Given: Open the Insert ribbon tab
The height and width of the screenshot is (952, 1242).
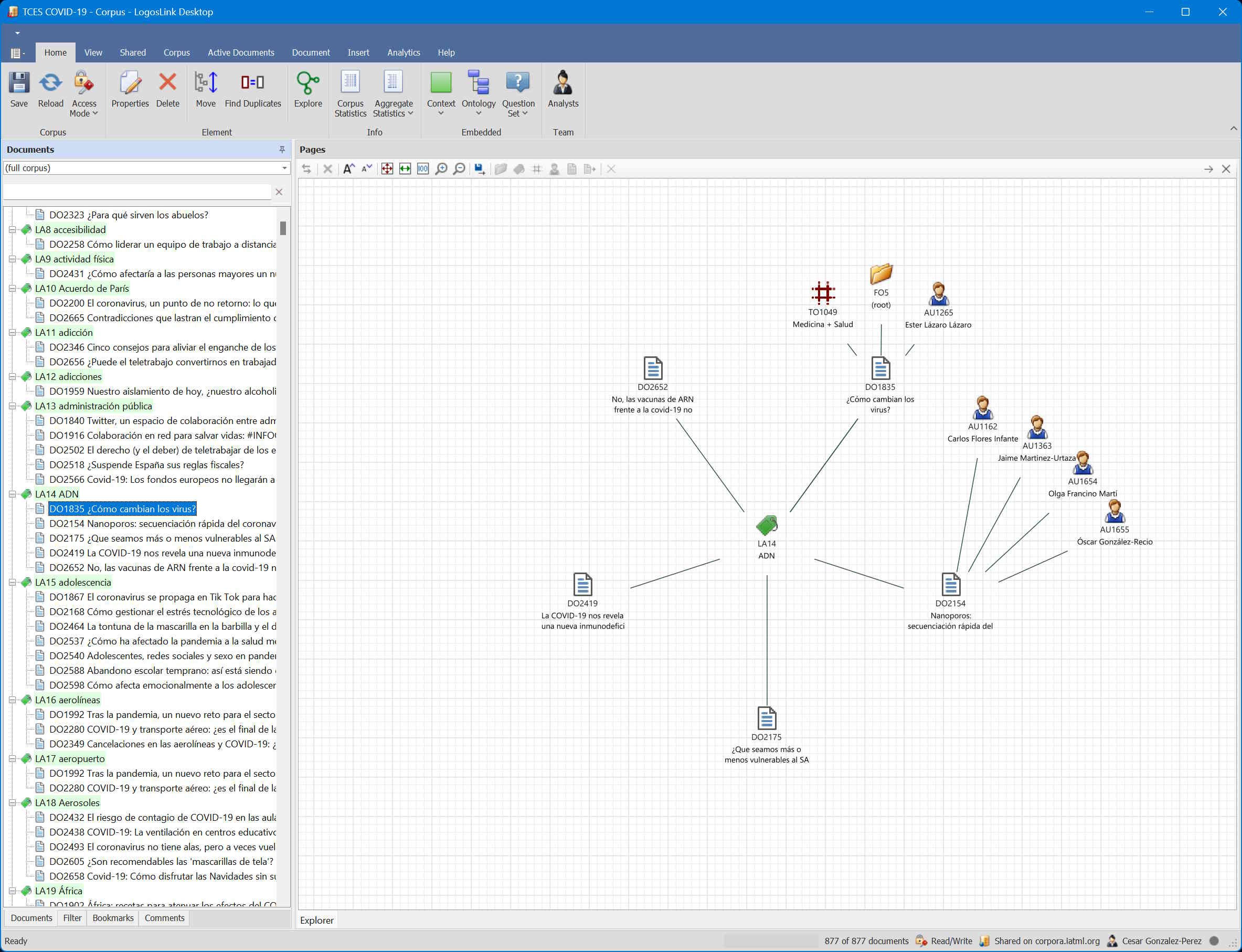Looking at the screenshot, I should click(358, 52).
